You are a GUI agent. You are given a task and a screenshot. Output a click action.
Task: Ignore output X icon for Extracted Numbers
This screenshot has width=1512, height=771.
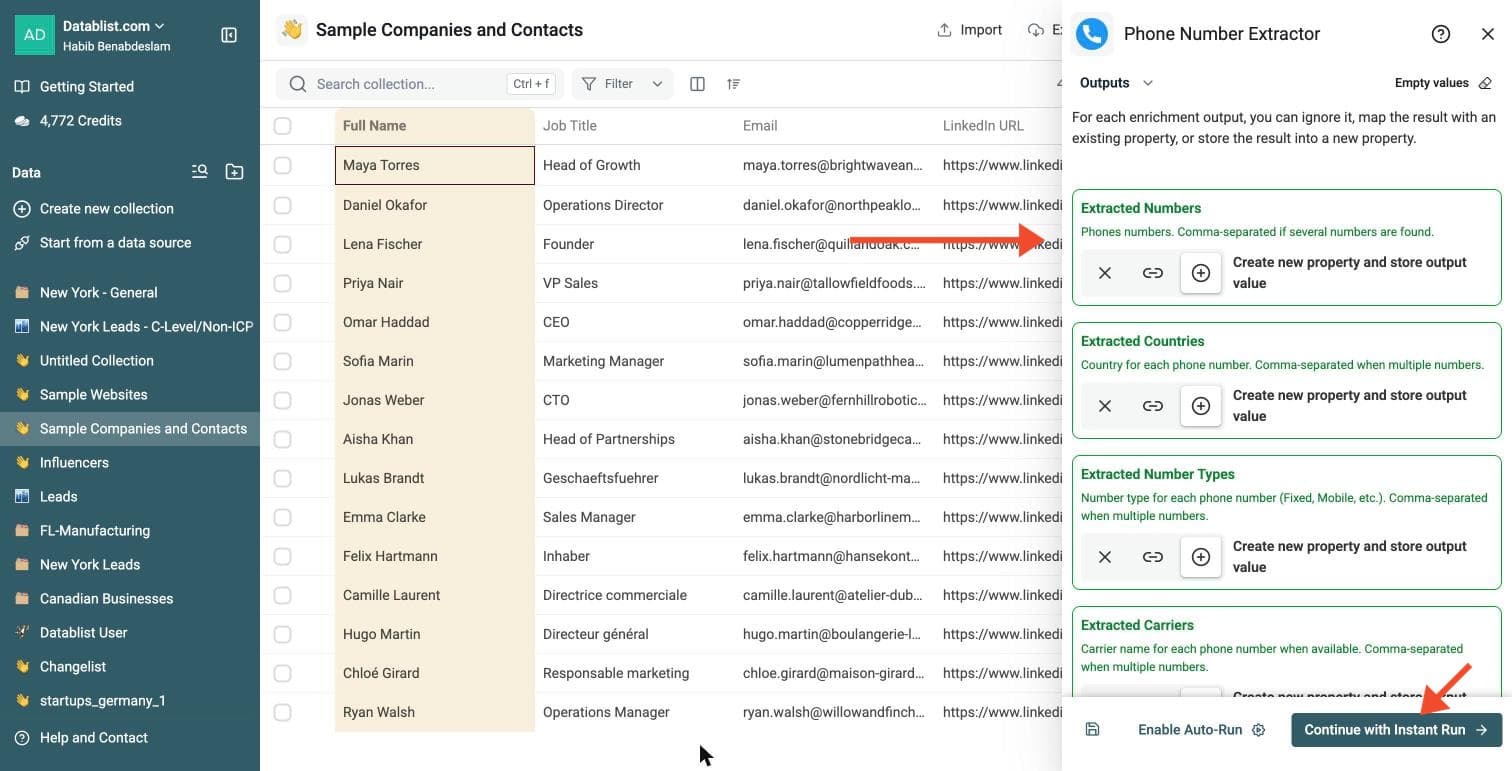pos(1105,273)
